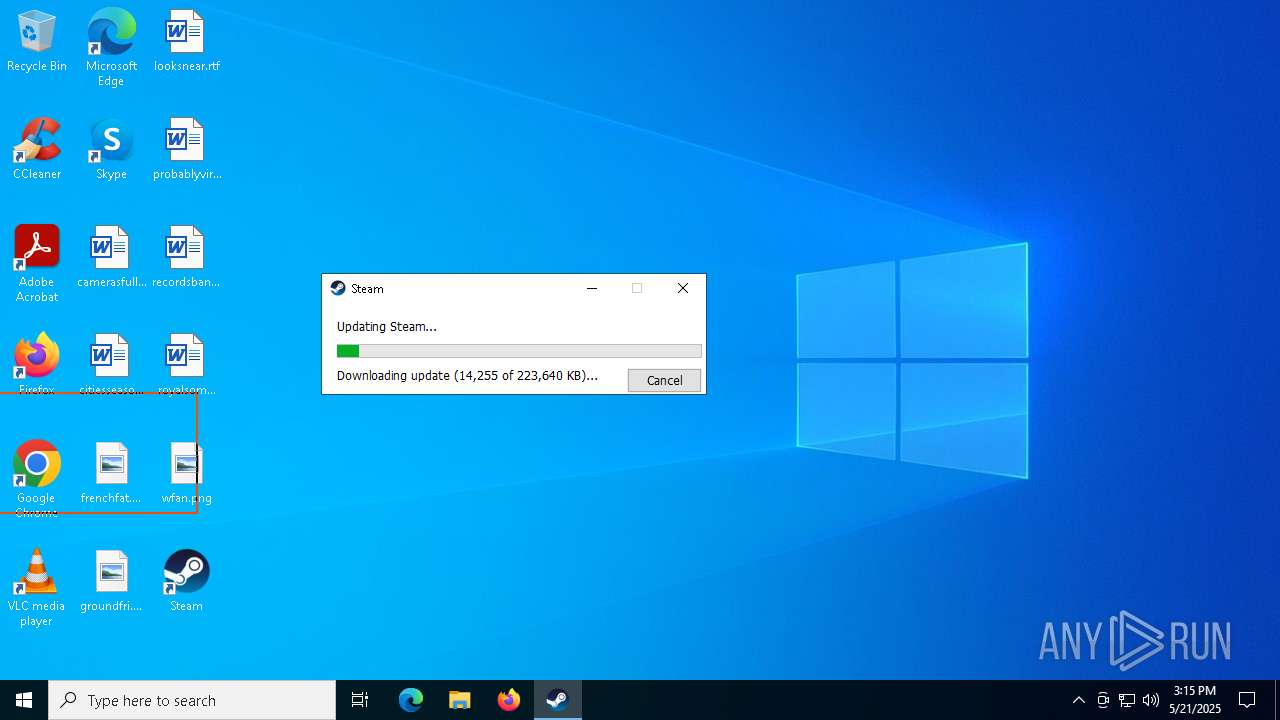Select the recordsban... Word document icon
Image resolution: width=1280 pixels, height=720 pixels.
tap(186, 258)
